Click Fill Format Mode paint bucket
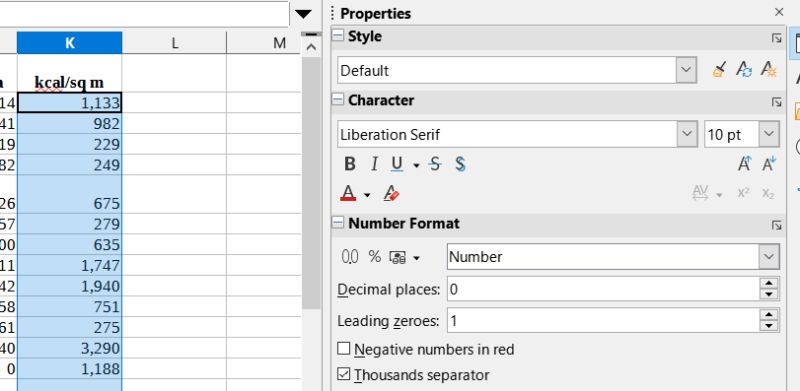This screenshot has width=800, height=391. click(720, 70)
